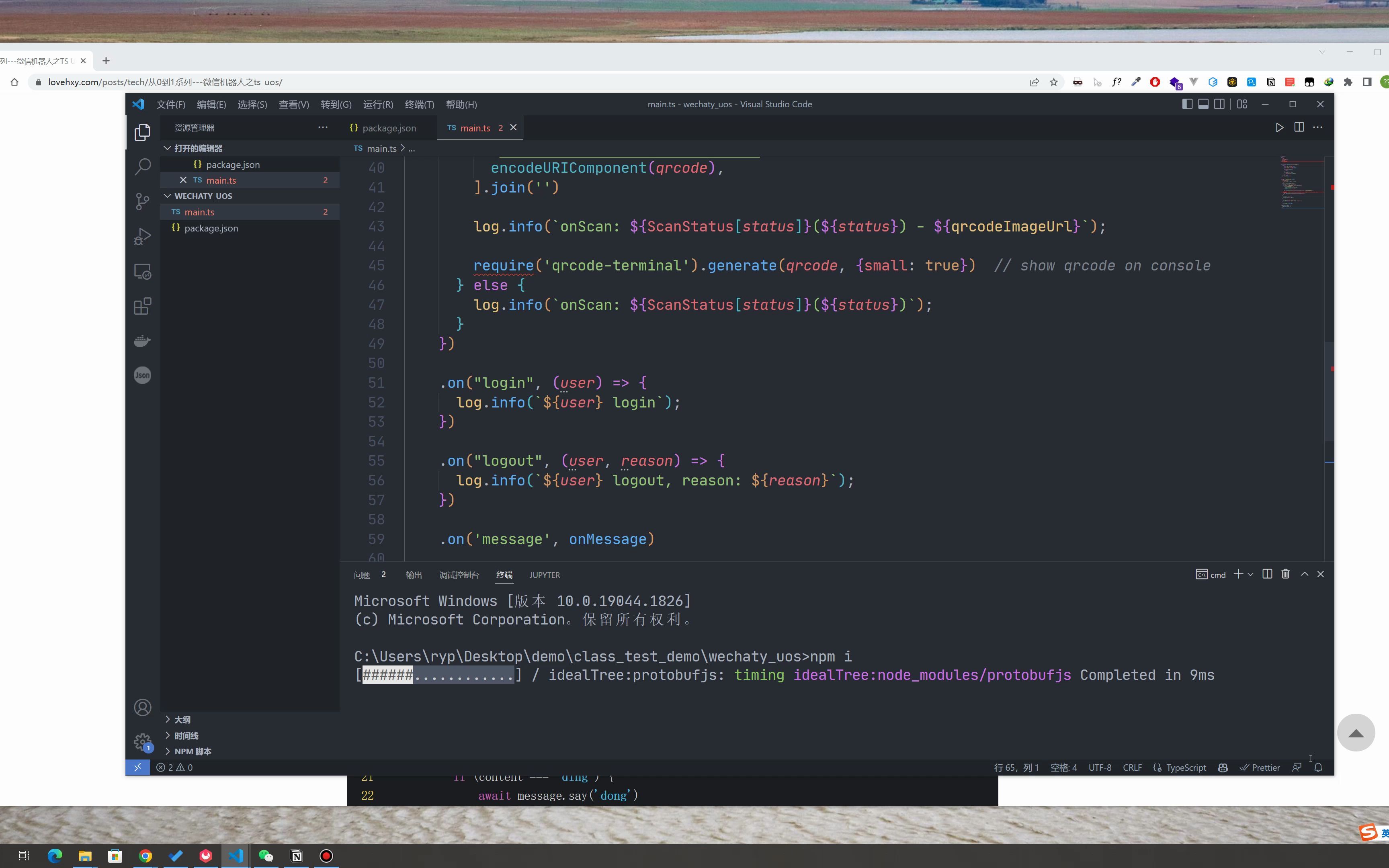Open the 运行(R) menu
1389x868 pixels.
click(x=378, y=104)
